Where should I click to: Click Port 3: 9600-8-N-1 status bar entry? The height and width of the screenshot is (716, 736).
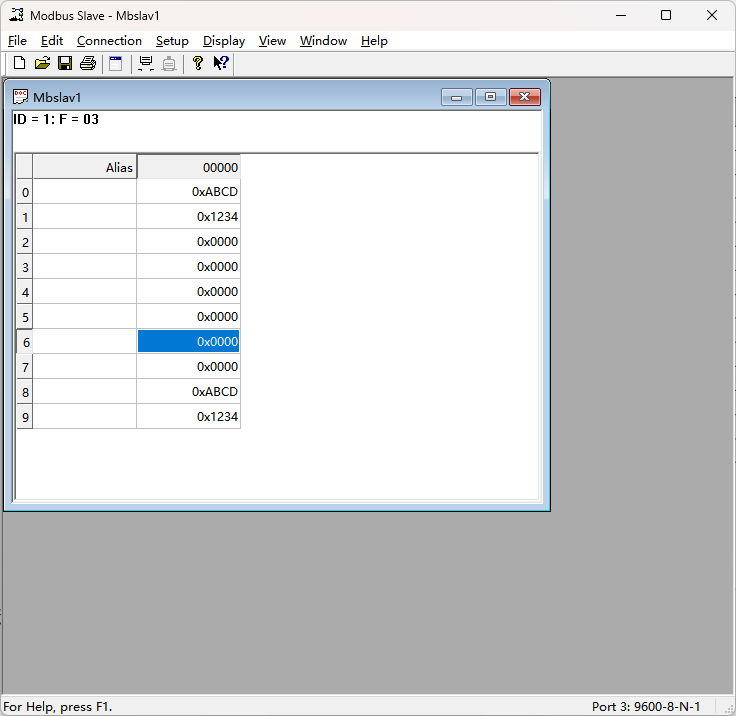646,707
